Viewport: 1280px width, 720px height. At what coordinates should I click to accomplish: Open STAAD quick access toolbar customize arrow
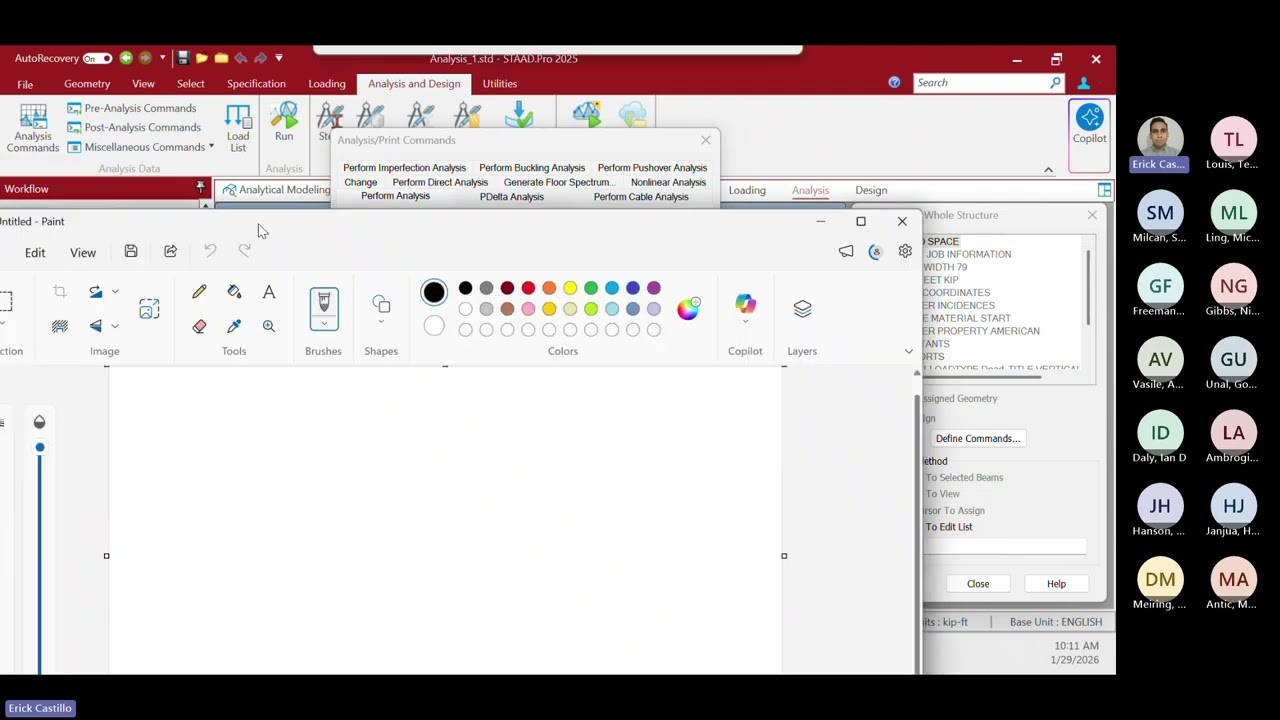pyautogui.click(x=279, y=58)
